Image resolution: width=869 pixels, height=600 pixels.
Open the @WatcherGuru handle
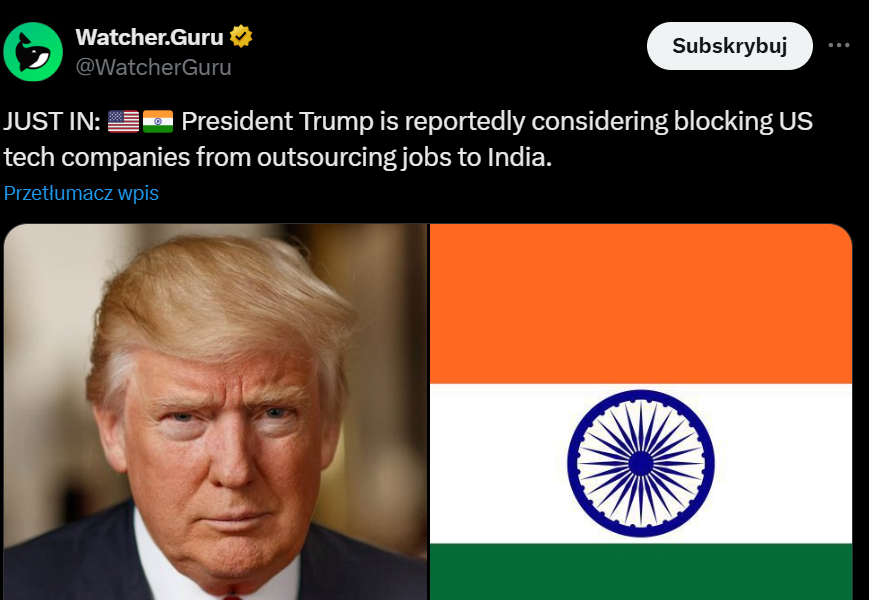(x=154, y=67)
